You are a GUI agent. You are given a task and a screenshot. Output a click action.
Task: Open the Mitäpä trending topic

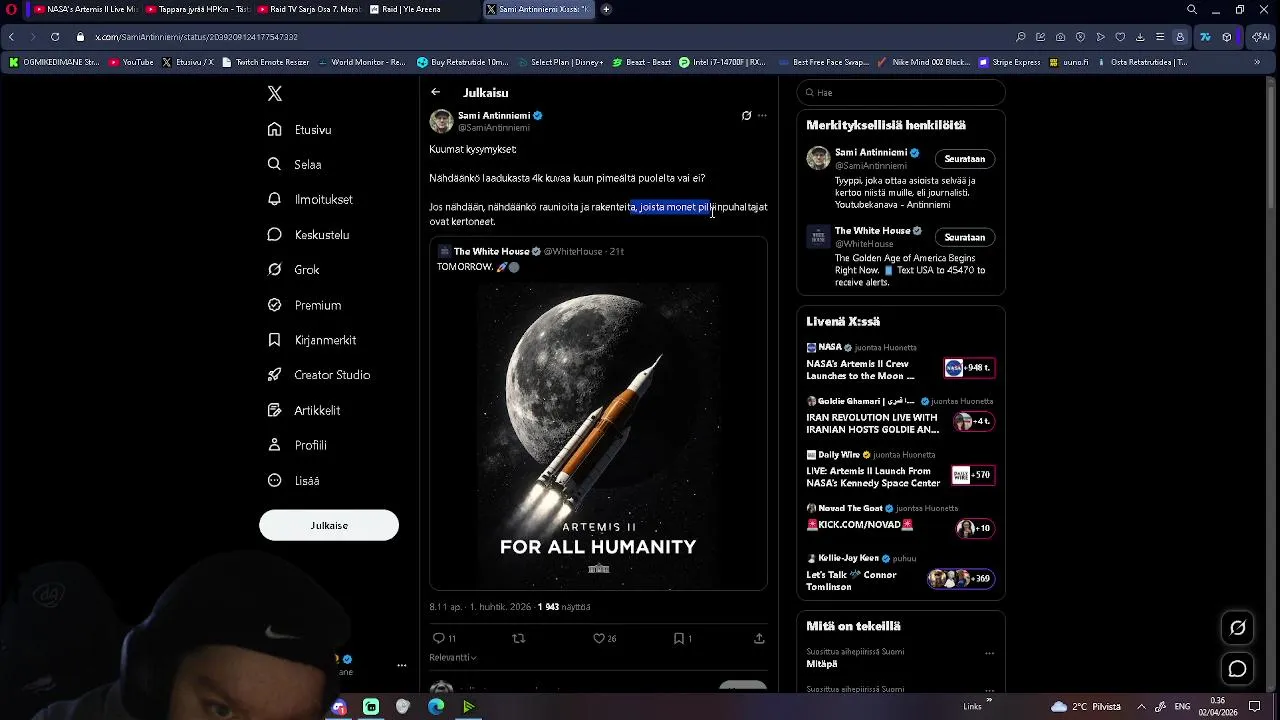822,664
